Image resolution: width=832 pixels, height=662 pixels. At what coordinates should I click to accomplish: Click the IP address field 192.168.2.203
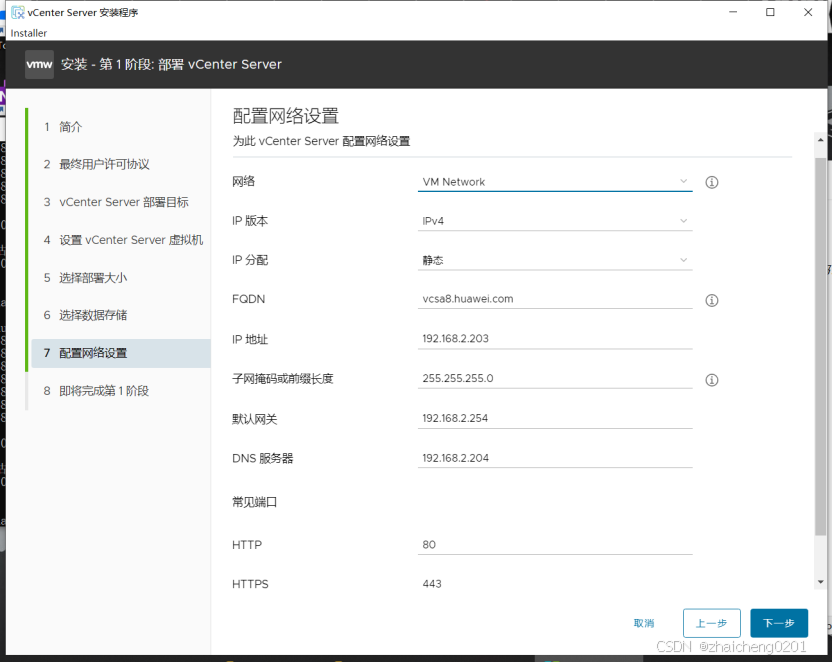tap(554, 339)
